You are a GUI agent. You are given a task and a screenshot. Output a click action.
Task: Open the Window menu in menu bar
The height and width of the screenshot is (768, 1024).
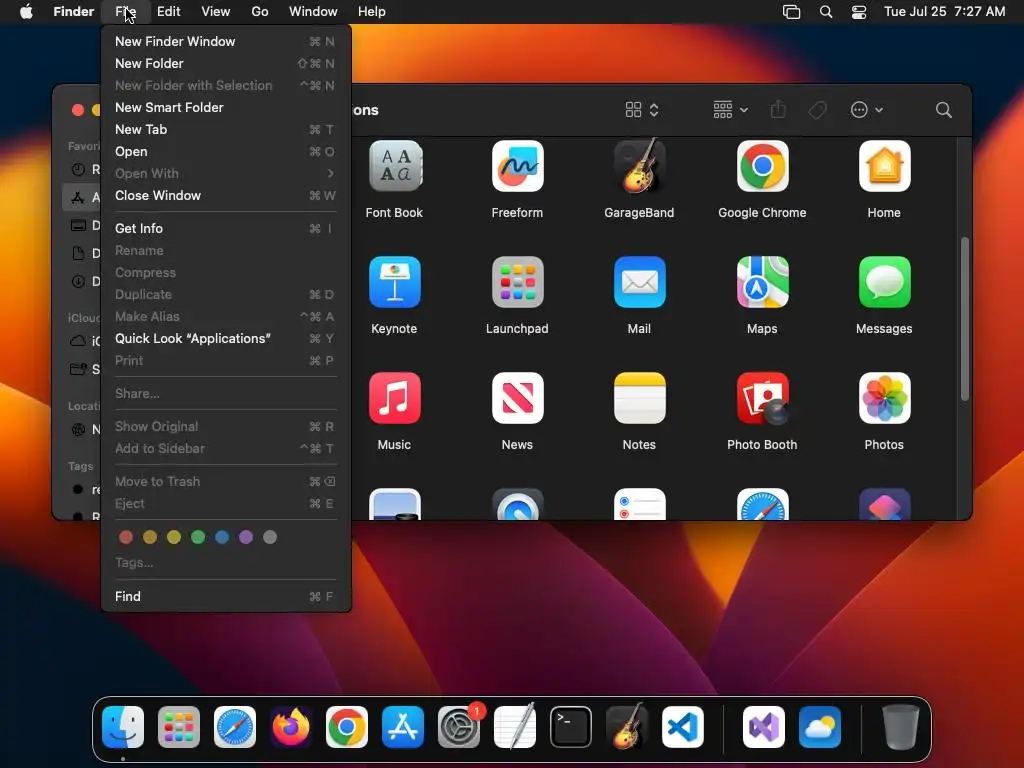point(313,12)
